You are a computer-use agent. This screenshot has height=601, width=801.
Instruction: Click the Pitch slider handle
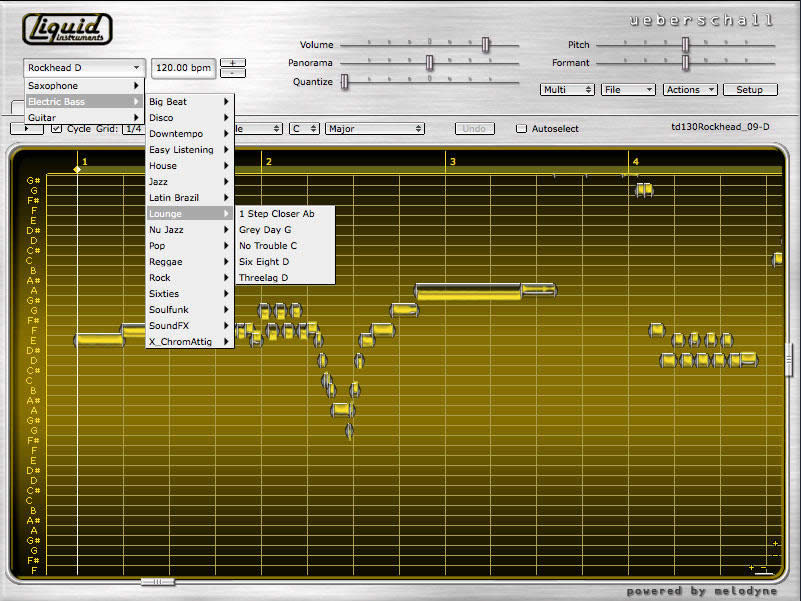(686, 45)
